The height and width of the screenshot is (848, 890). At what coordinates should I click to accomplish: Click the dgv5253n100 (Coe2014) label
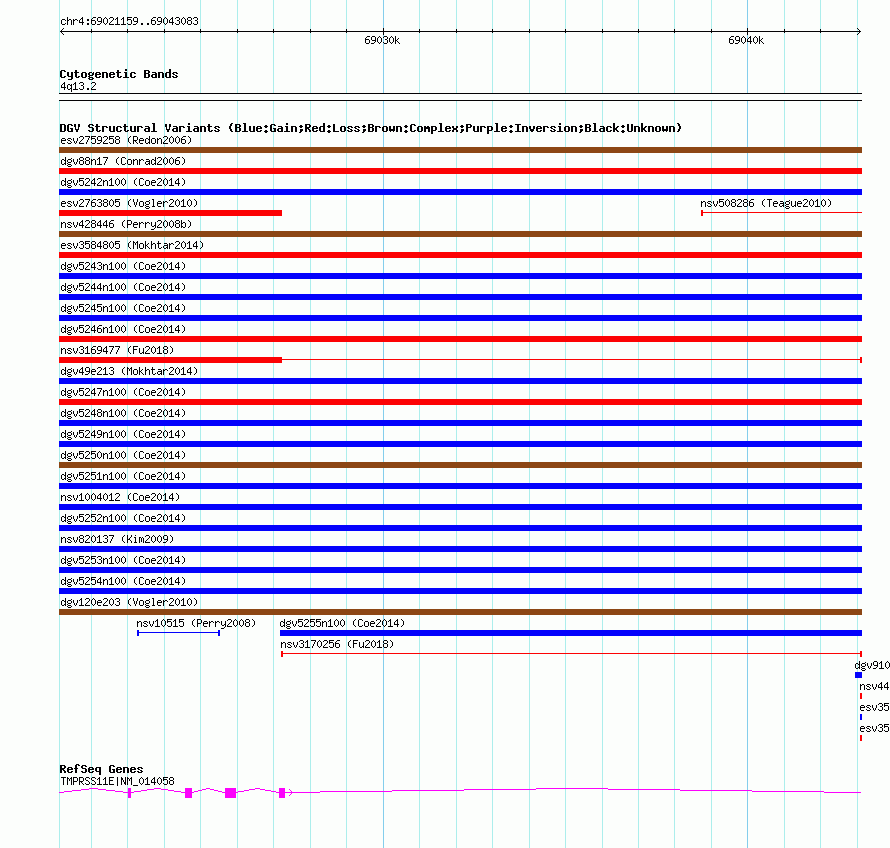tap(123, 560)
